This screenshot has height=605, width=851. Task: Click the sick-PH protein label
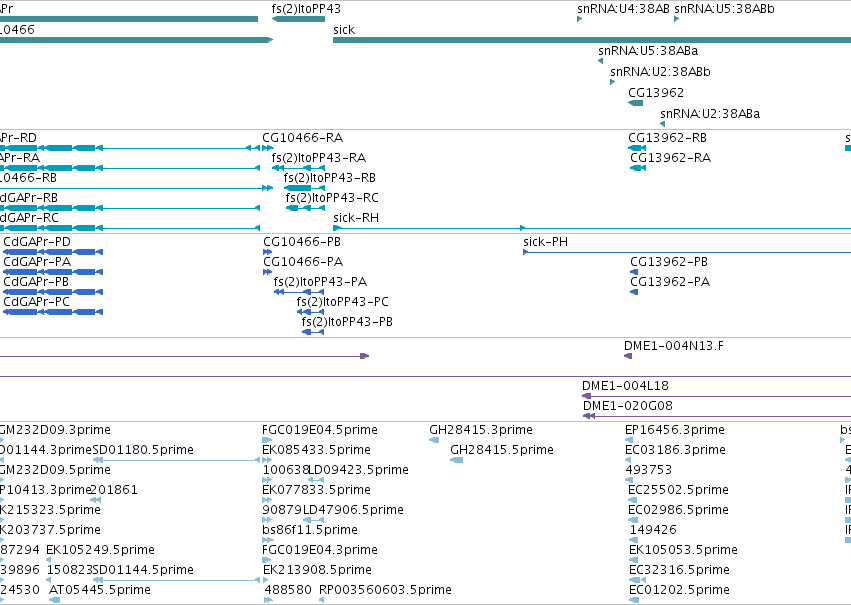click(x=545, y=242)
